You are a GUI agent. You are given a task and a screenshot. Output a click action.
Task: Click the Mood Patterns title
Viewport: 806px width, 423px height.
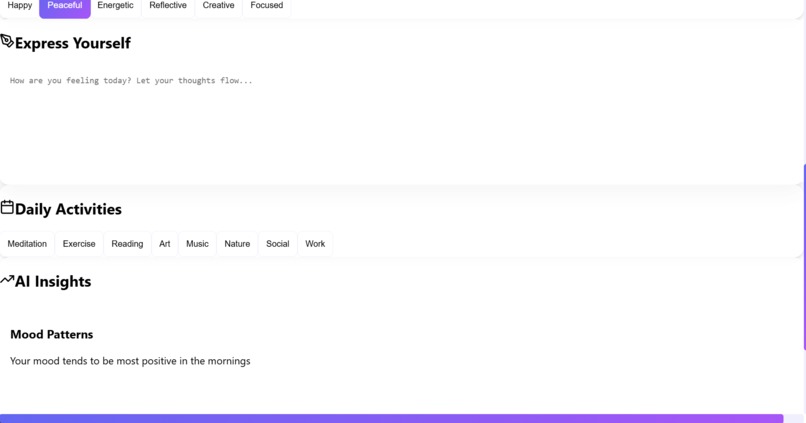point(51,334)
